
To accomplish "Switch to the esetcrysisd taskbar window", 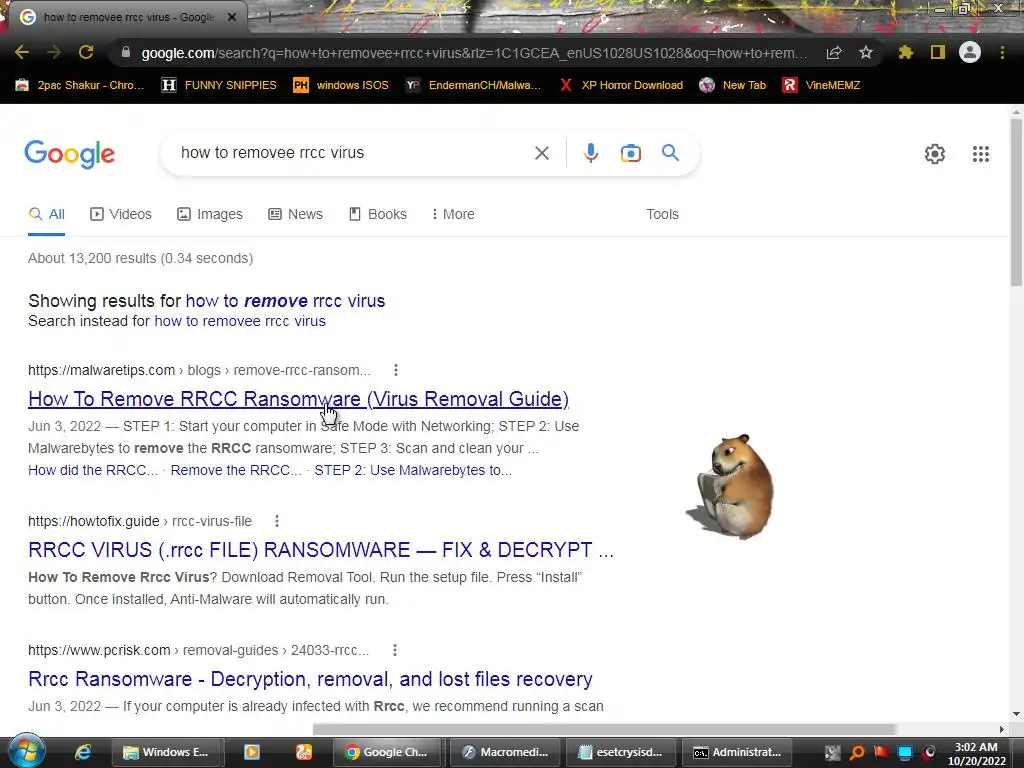I will pyautogui.click(x=620, y=752).
